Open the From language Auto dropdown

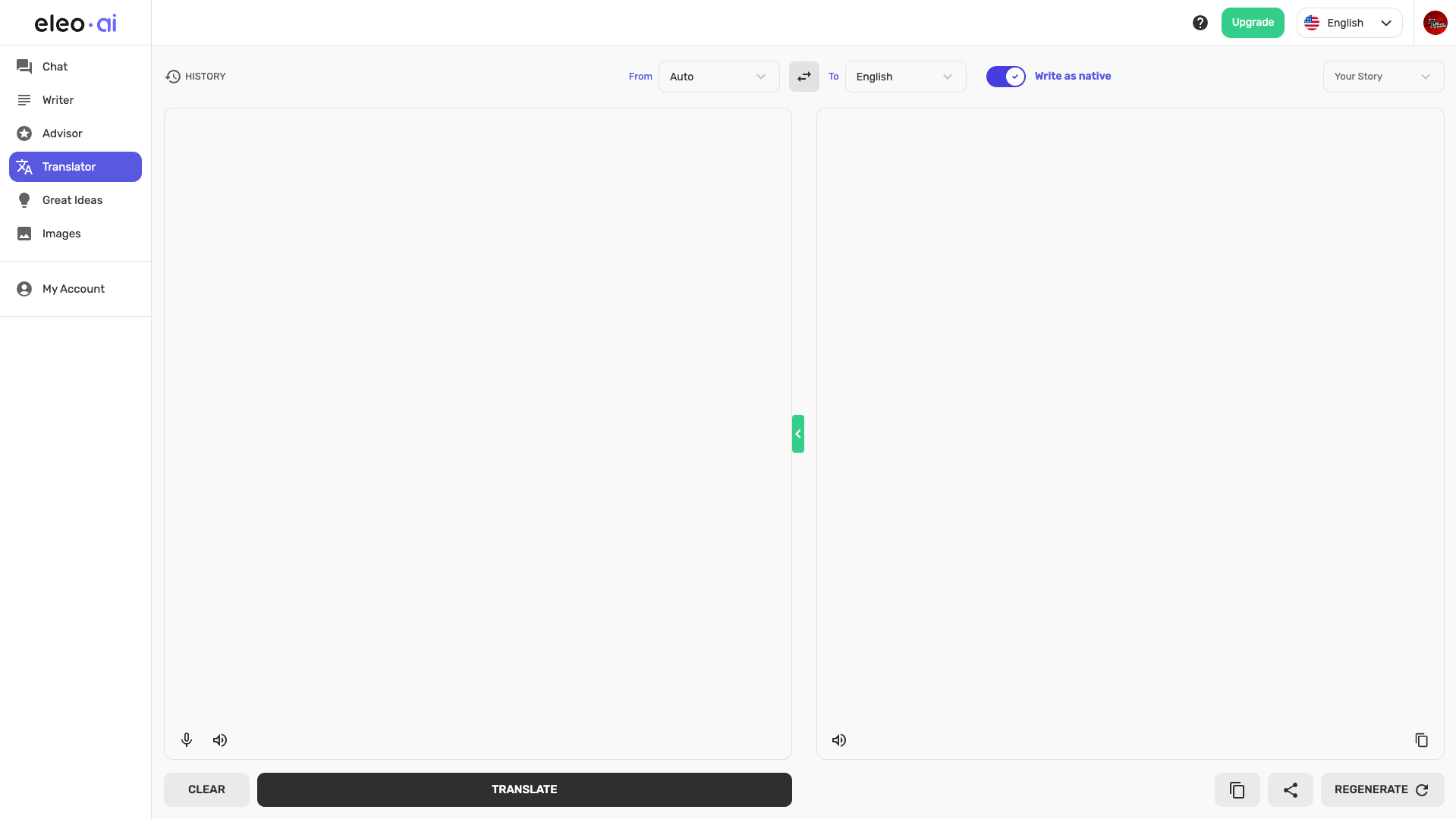pyautogui.click(x=718, y=77)
